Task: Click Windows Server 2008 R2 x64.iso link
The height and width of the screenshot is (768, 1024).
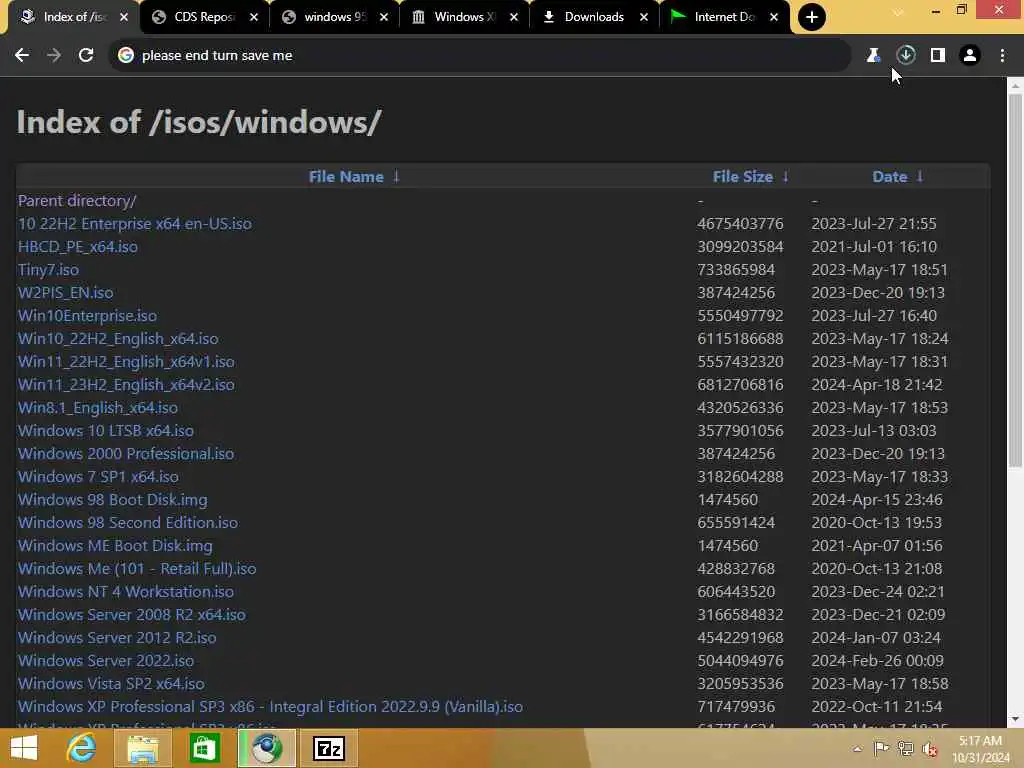Action: click(132, 615)
